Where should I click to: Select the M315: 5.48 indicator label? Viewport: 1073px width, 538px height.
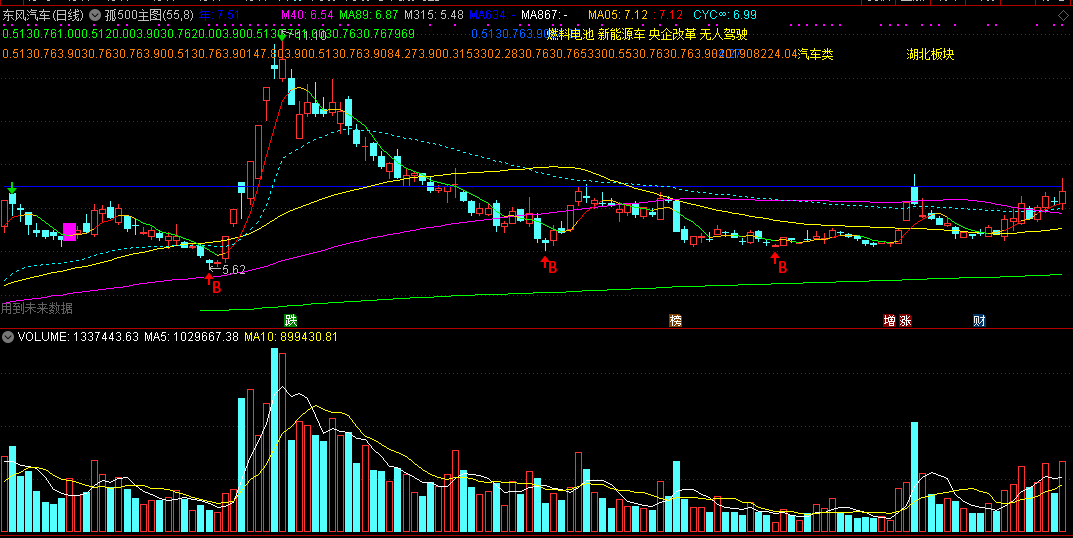434,15
